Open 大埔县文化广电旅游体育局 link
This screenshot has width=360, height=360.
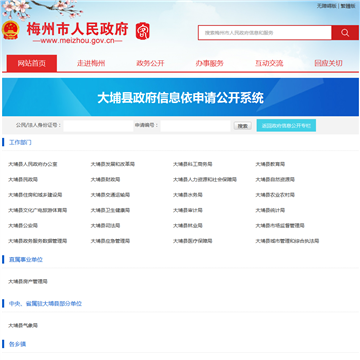pyautogui.click(x=38, y=210)
